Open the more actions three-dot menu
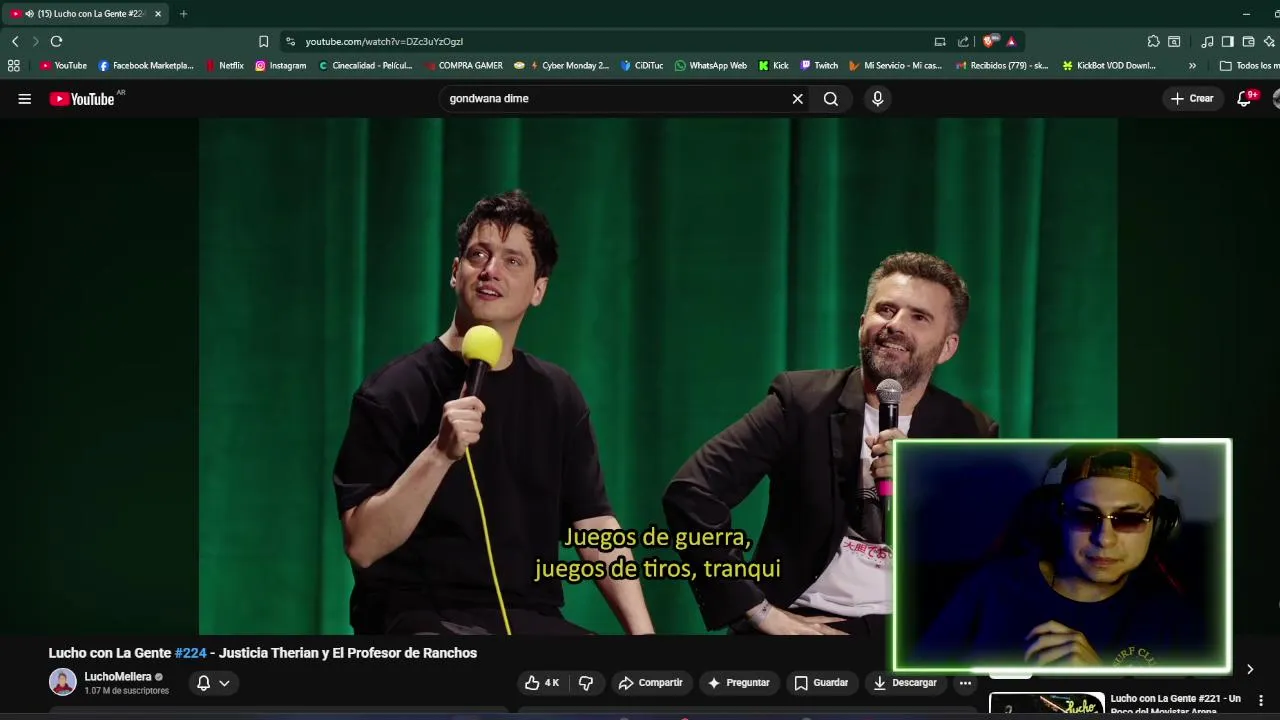Image resolution: width=1280 pixels, height=720 pixels. pos(965,683)
